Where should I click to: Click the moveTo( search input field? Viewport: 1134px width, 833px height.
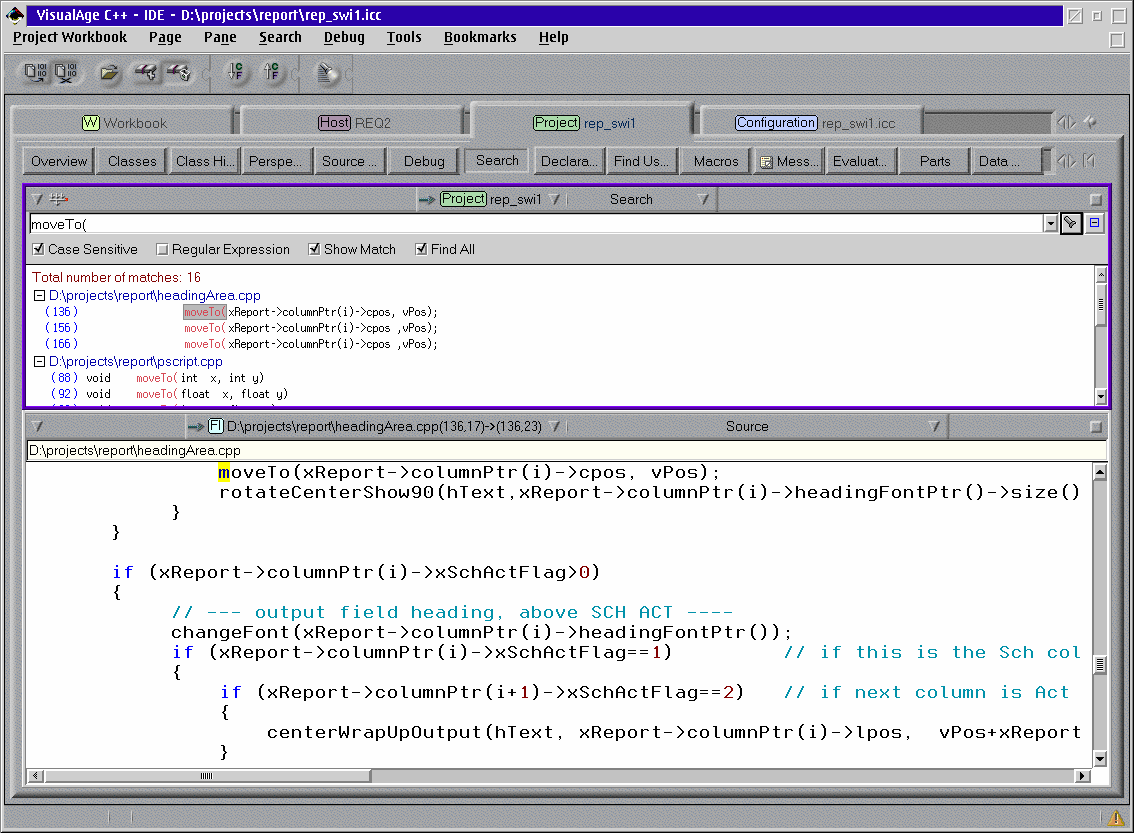[x=536, y=224]
